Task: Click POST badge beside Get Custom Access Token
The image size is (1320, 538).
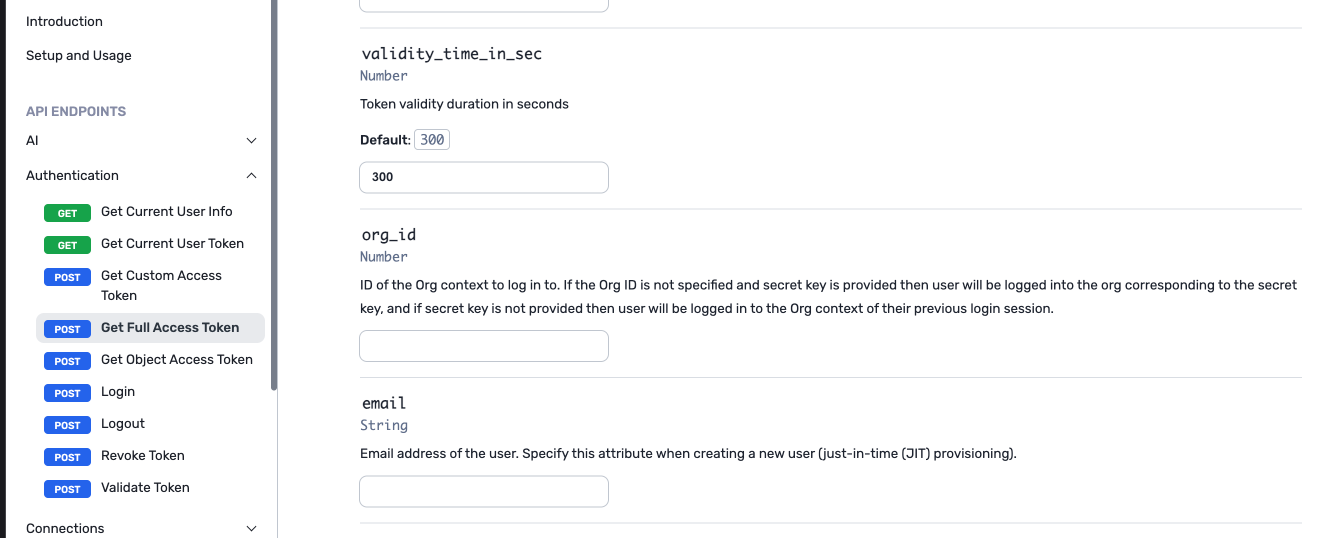Action: [x=67, y=277]
